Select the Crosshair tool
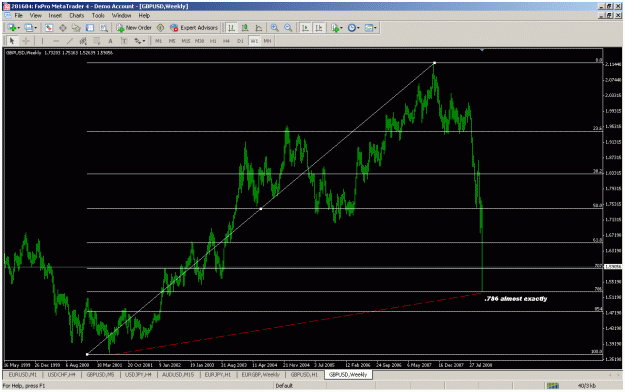 26,41
